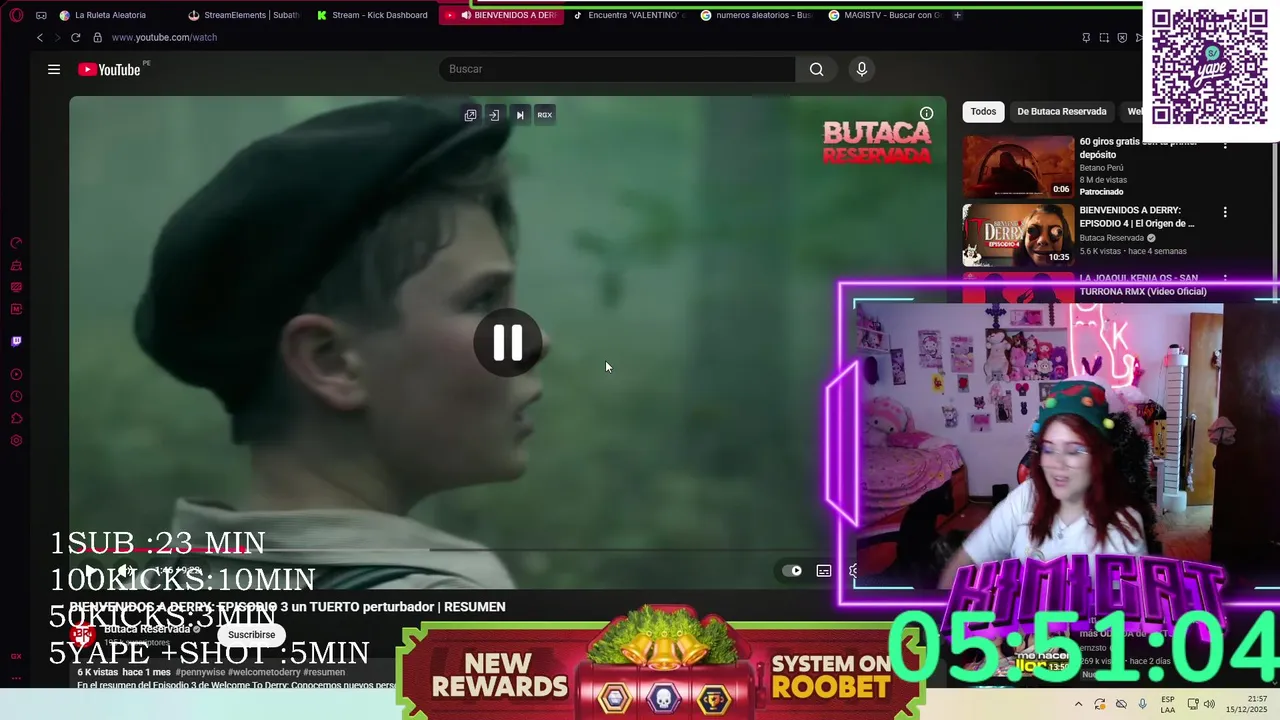Click the YouTube search magnifier button
The height and width of the screenshot is (720, 1280).
(x=817, y=69)
